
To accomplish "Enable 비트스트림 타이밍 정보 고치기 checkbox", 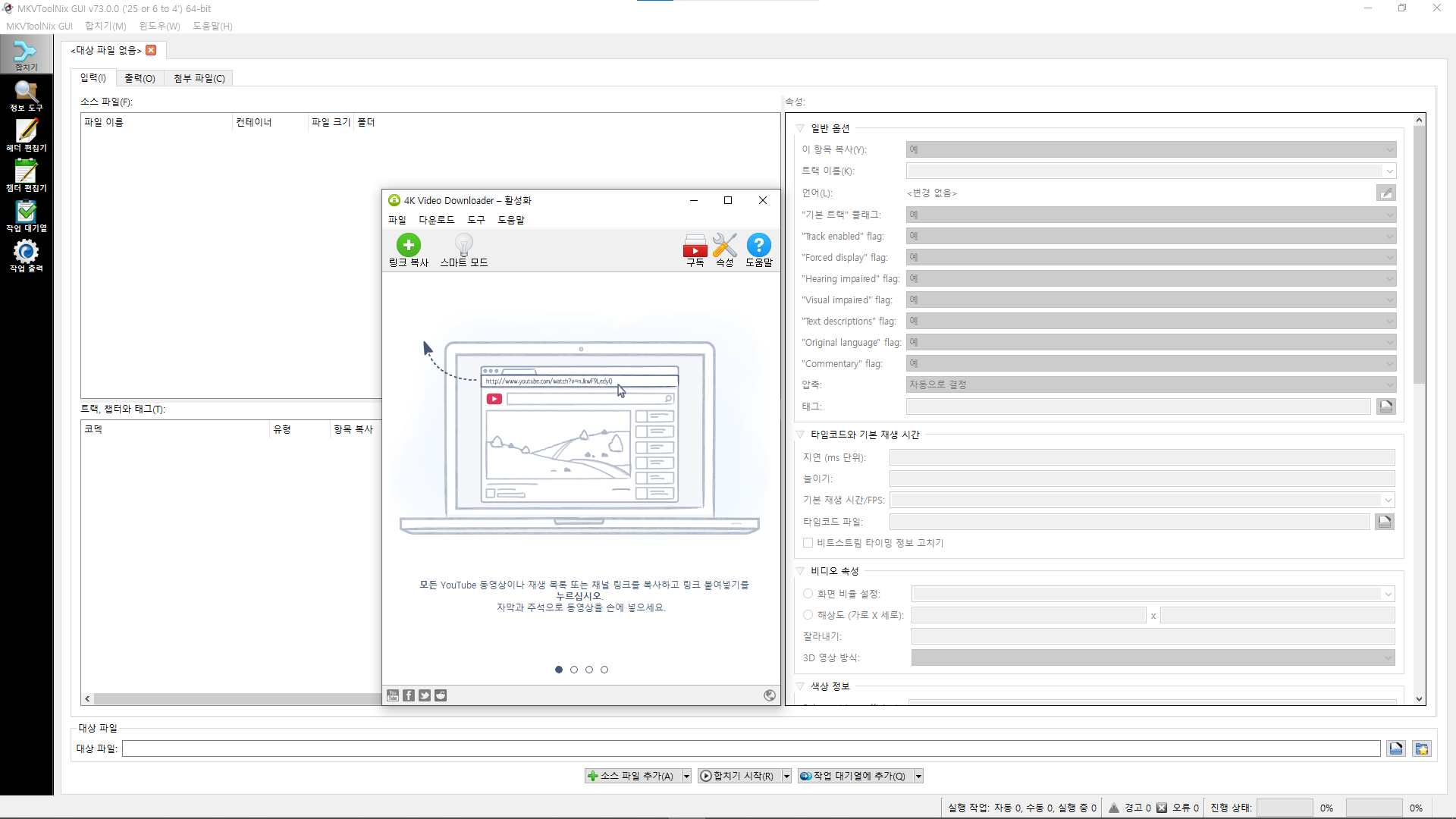I will (808, 543).
